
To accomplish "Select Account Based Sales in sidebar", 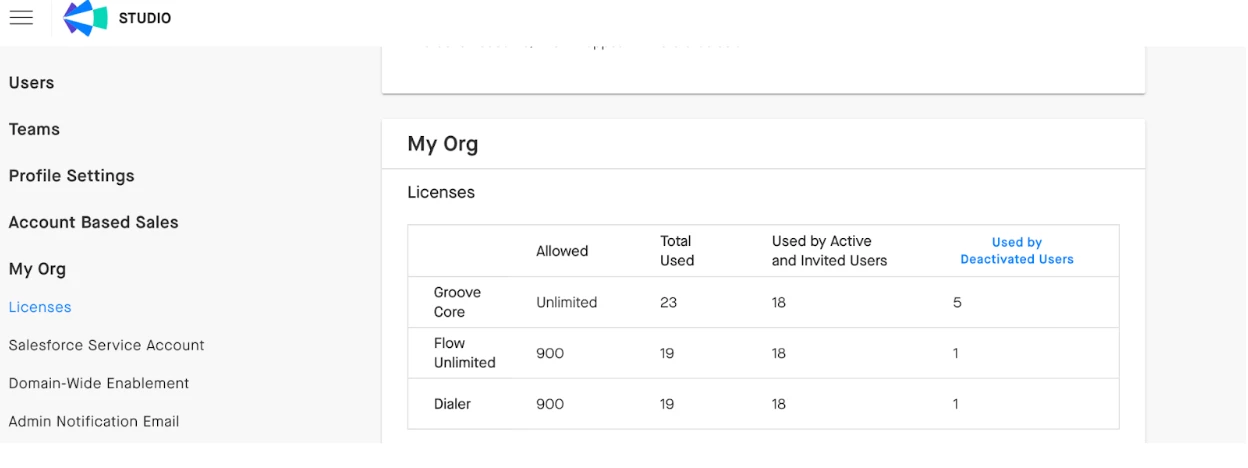I will [93, 222].
